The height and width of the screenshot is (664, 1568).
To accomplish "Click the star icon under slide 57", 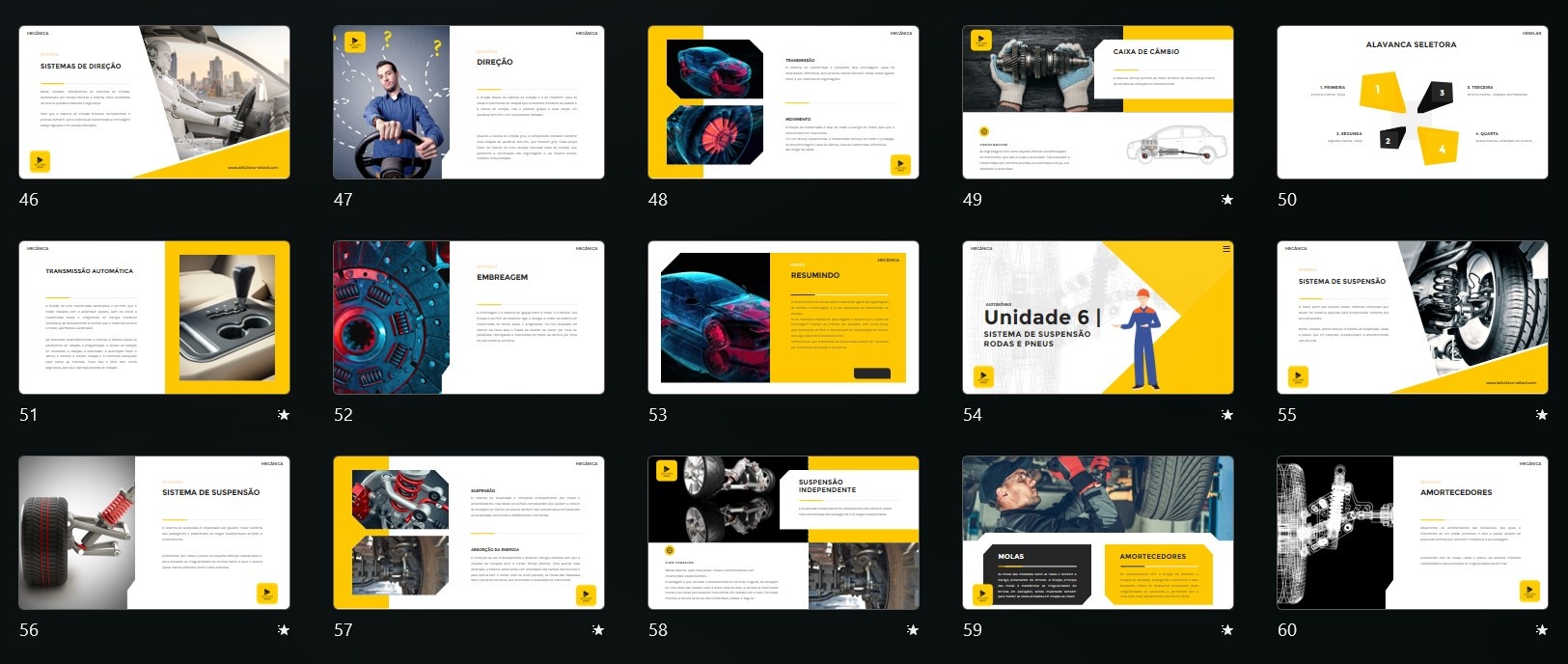I will tap(597, 630).
